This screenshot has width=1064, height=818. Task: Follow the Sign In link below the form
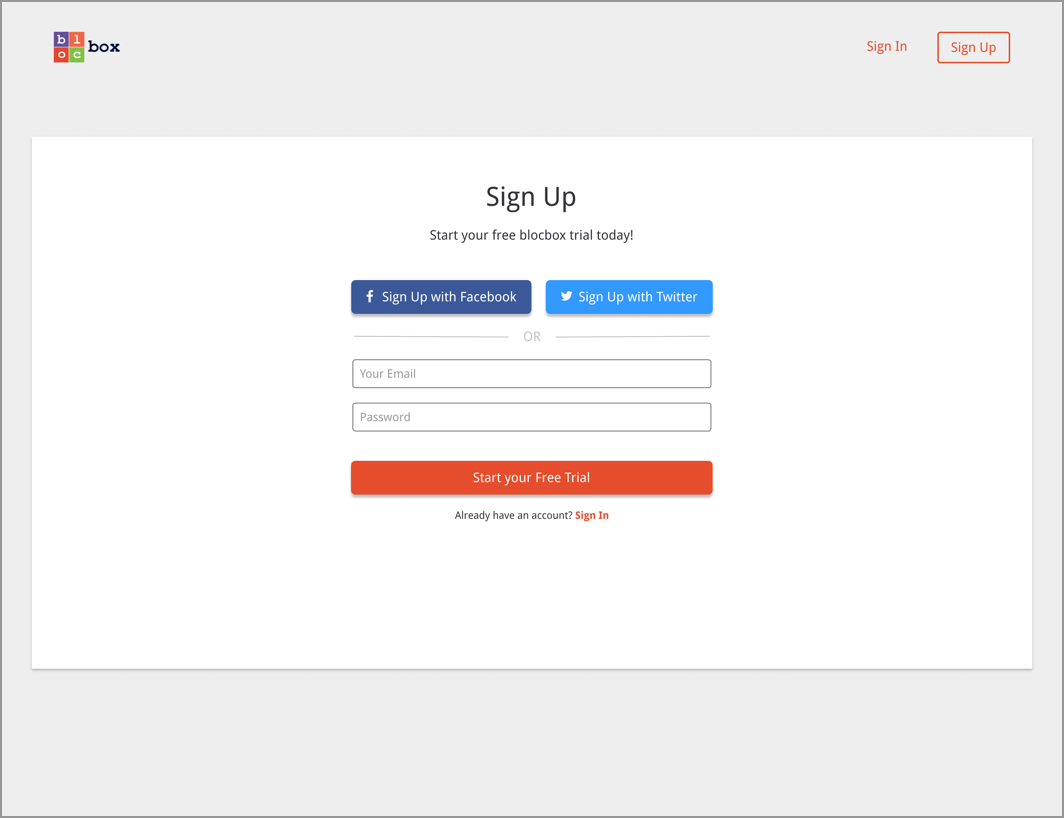[592, 515]
